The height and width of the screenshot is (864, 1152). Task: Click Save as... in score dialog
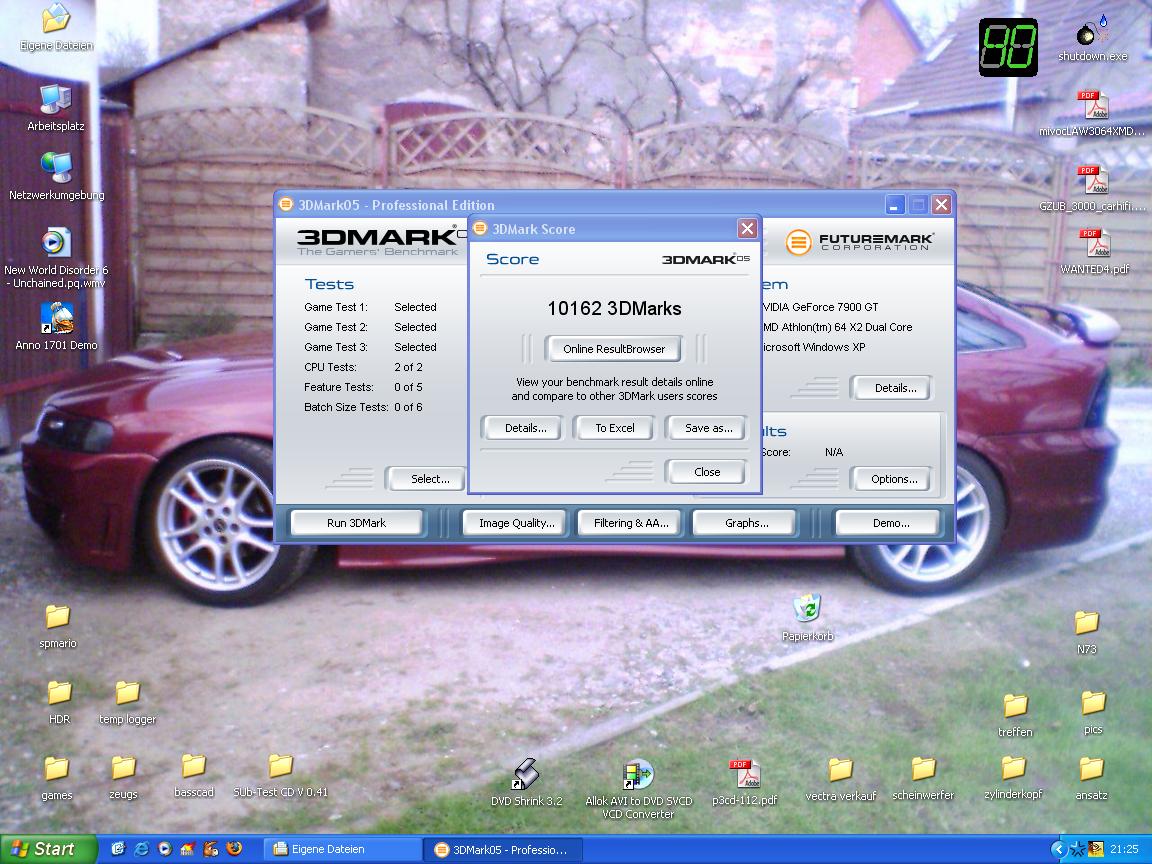coord(708,428)
